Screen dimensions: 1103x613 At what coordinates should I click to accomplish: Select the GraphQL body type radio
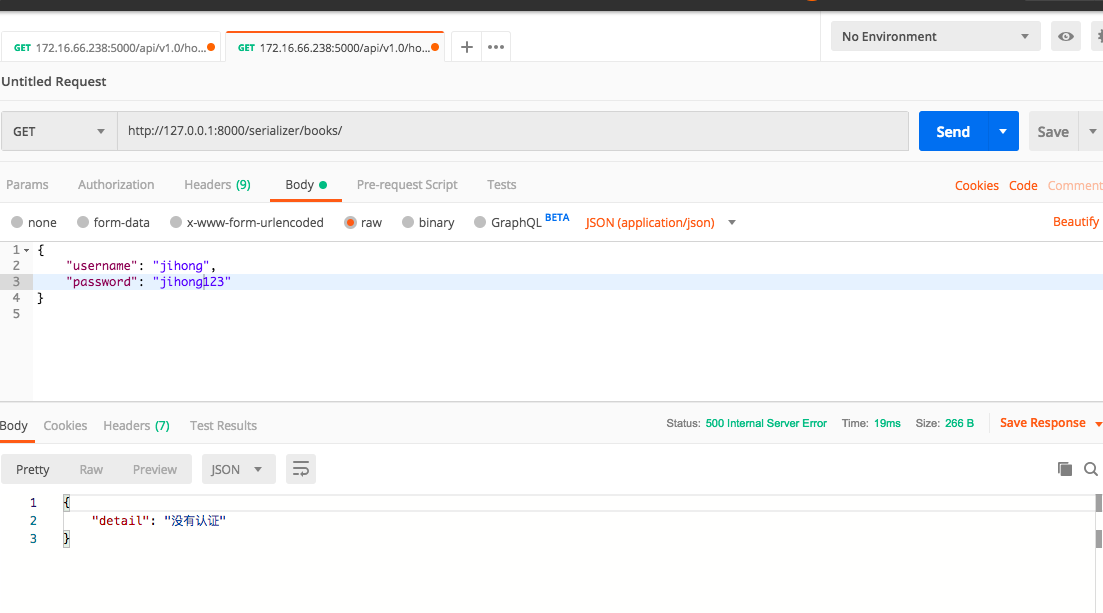480,222
